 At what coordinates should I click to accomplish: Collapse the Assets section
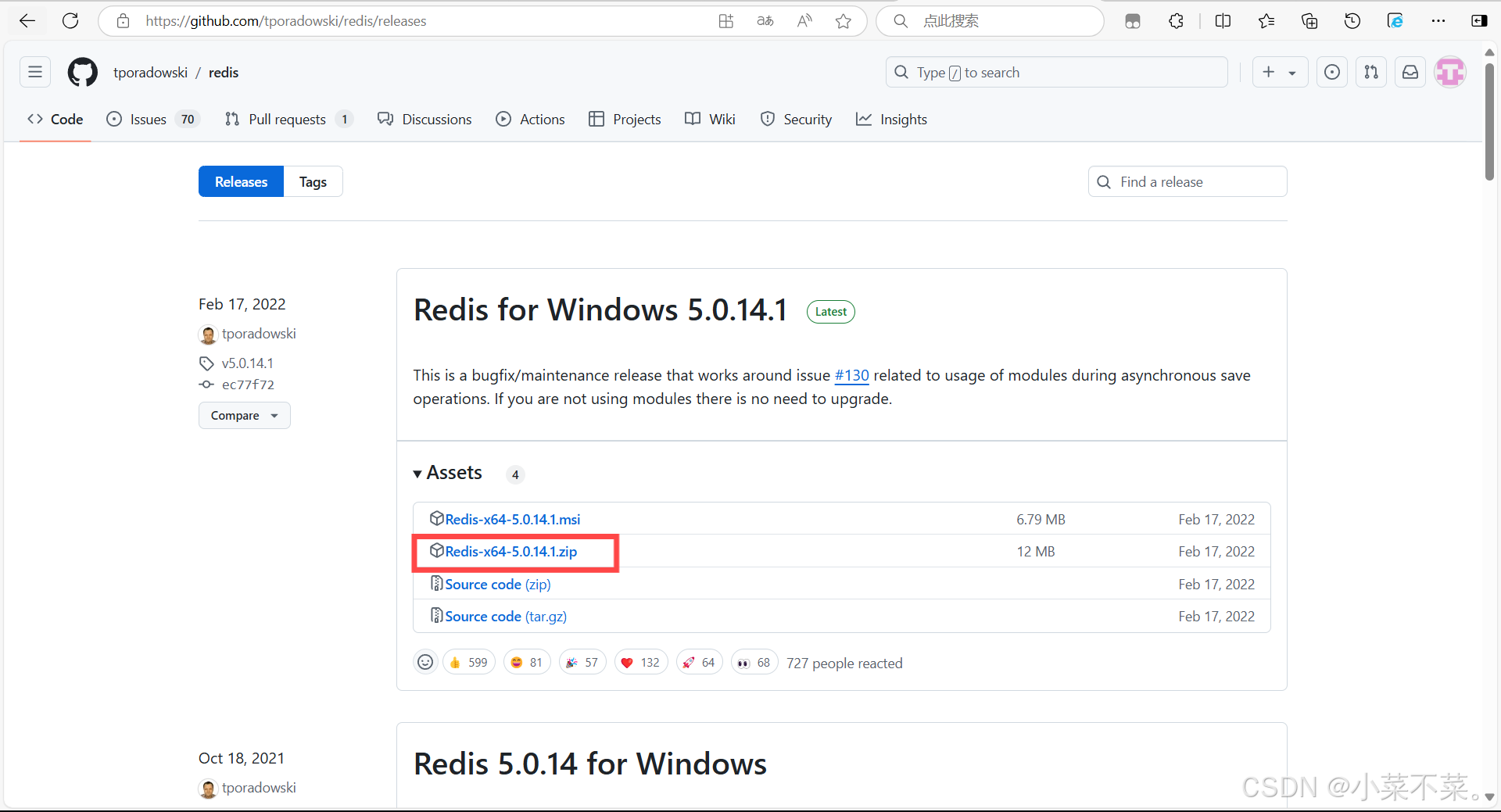coord(448,473)
